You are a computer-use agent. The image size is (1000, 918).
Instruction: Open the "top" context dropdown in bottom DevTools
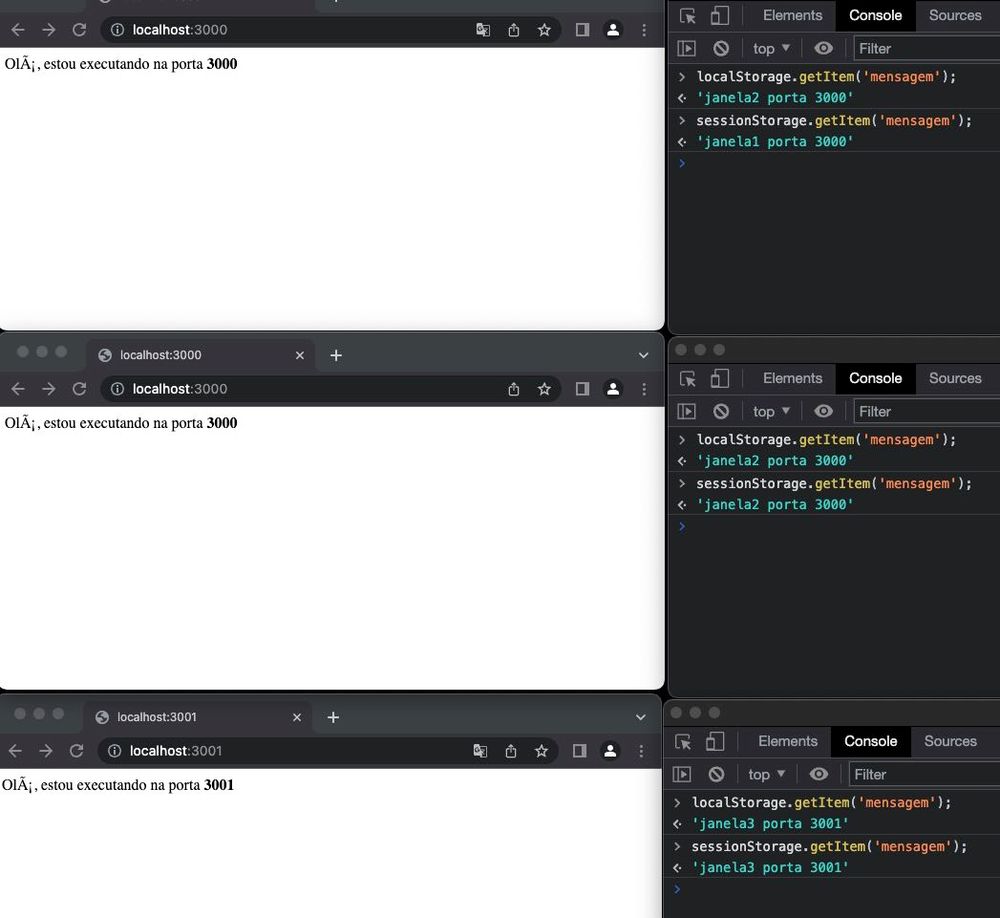tap(767, 774)
